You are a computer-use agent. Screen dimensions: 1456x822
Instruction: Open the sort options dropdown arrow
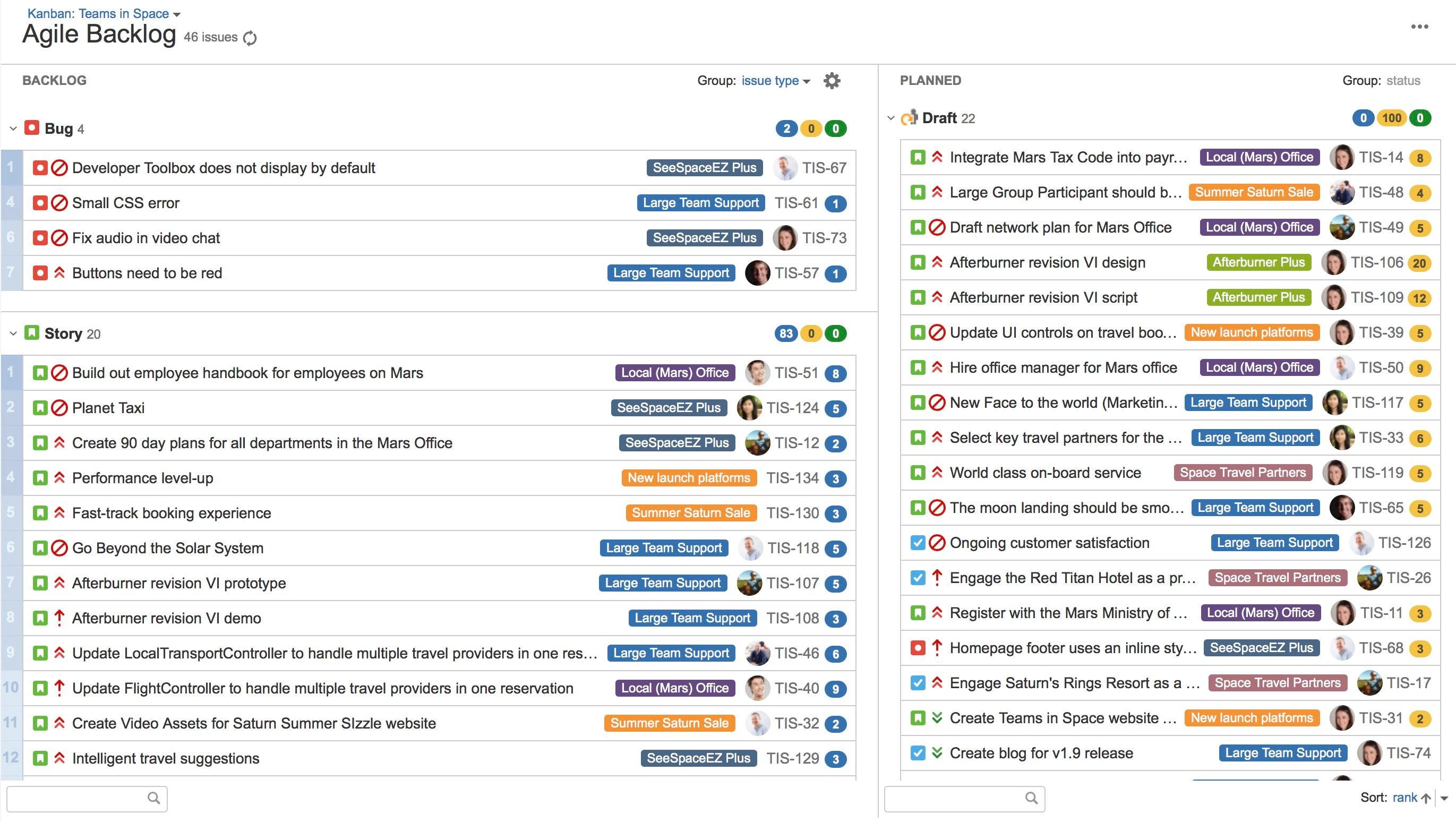point(1444,799)
